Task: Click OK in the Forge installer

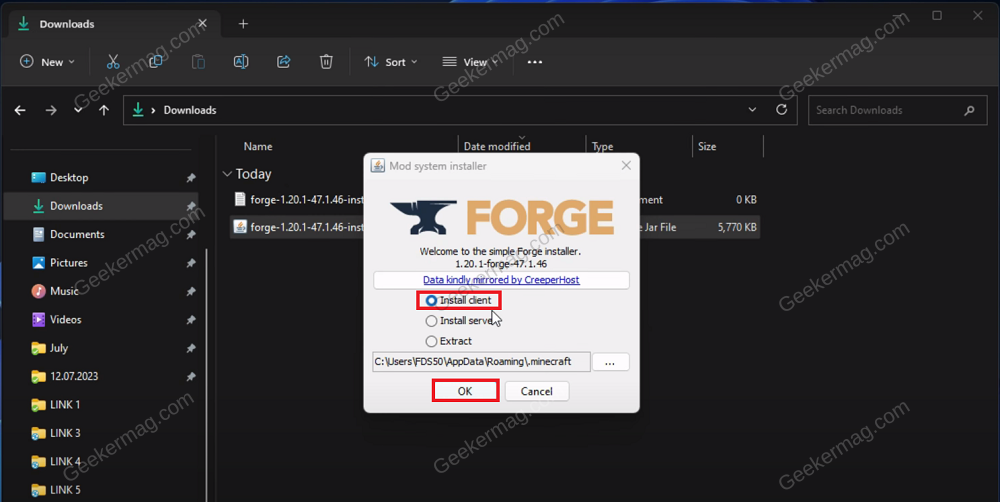Action: point(465,391)
